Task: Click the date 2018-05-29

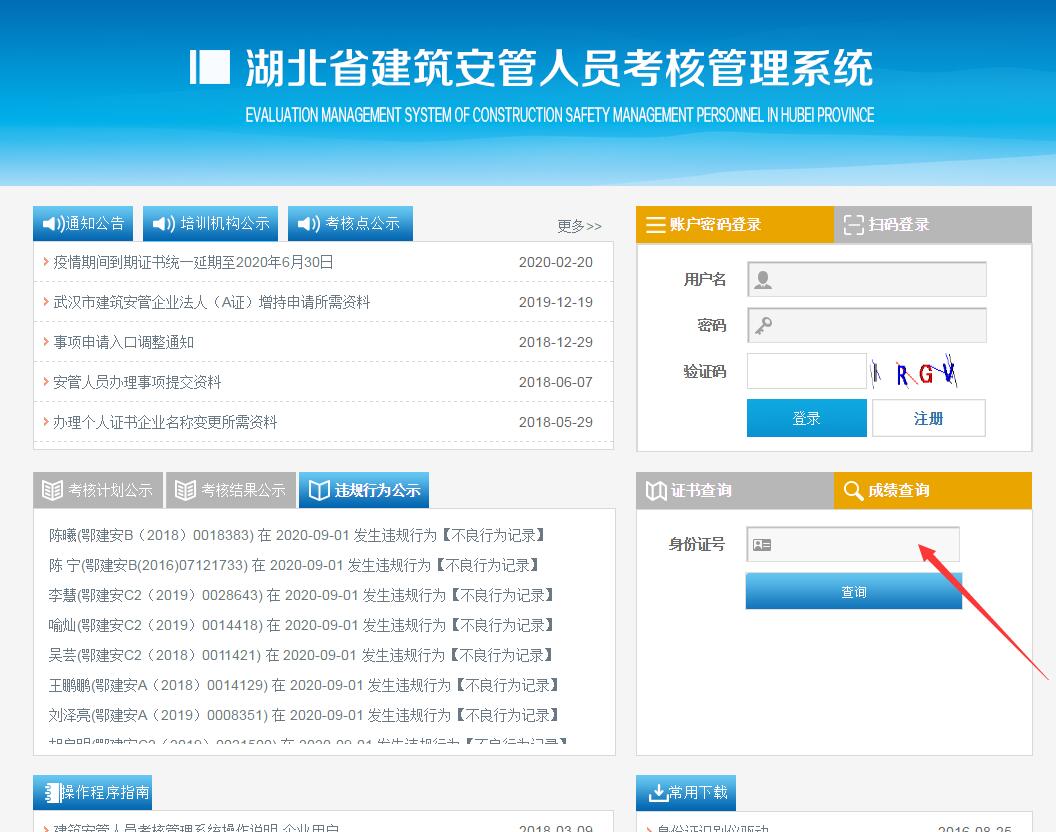Action: (556, 422)
